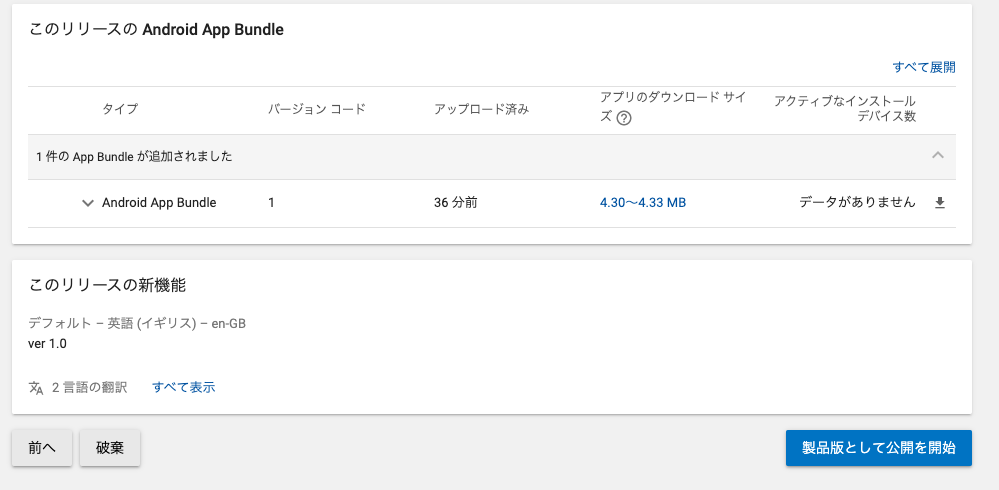
Task: Select the アップロード済み column header
Action: tap(482, 109)
